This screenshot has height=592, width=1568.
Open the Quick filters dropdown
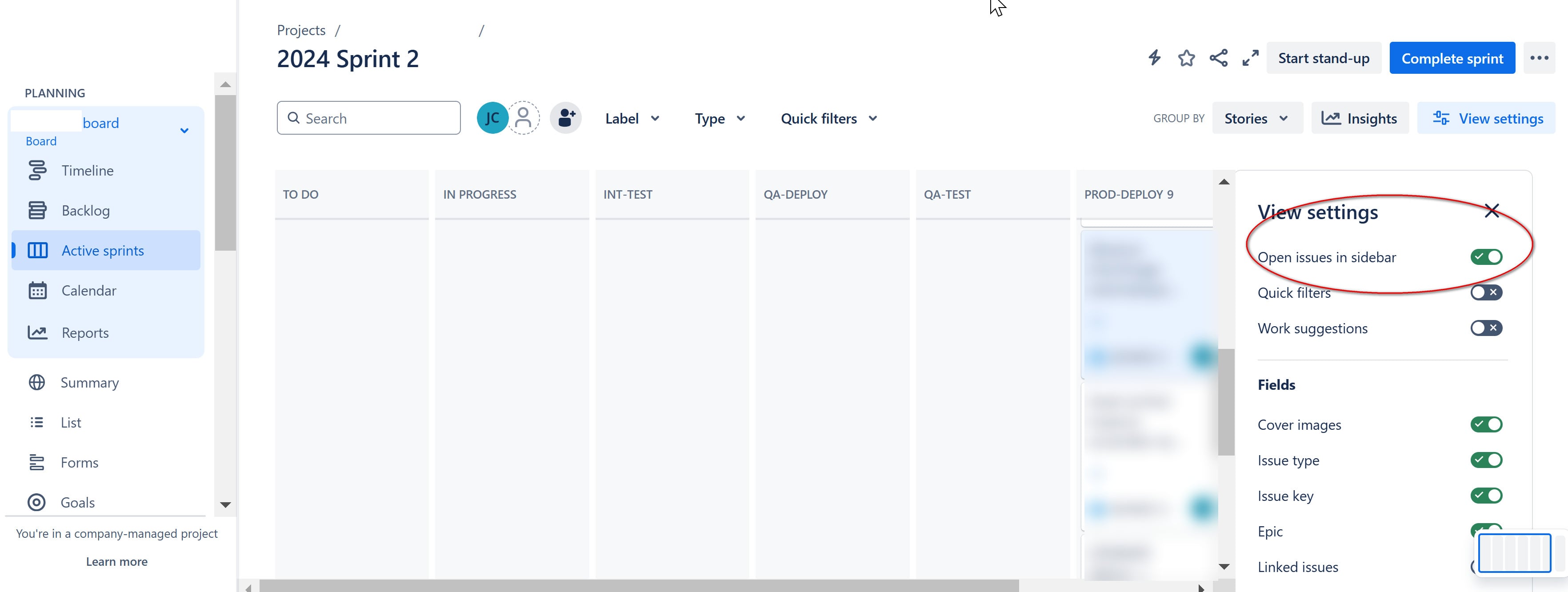point(829,119)
